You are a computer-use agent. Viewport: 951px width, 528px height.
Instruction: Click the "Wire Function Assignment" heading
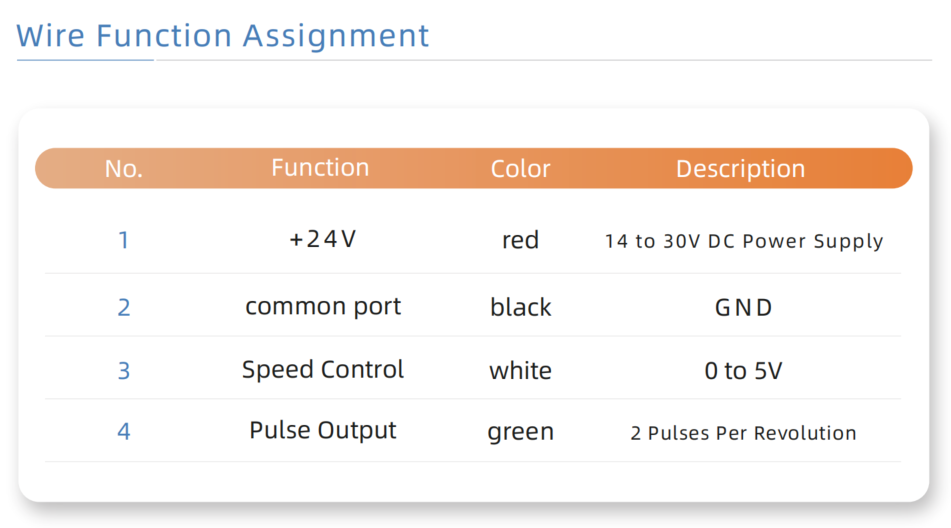point(223,36)
